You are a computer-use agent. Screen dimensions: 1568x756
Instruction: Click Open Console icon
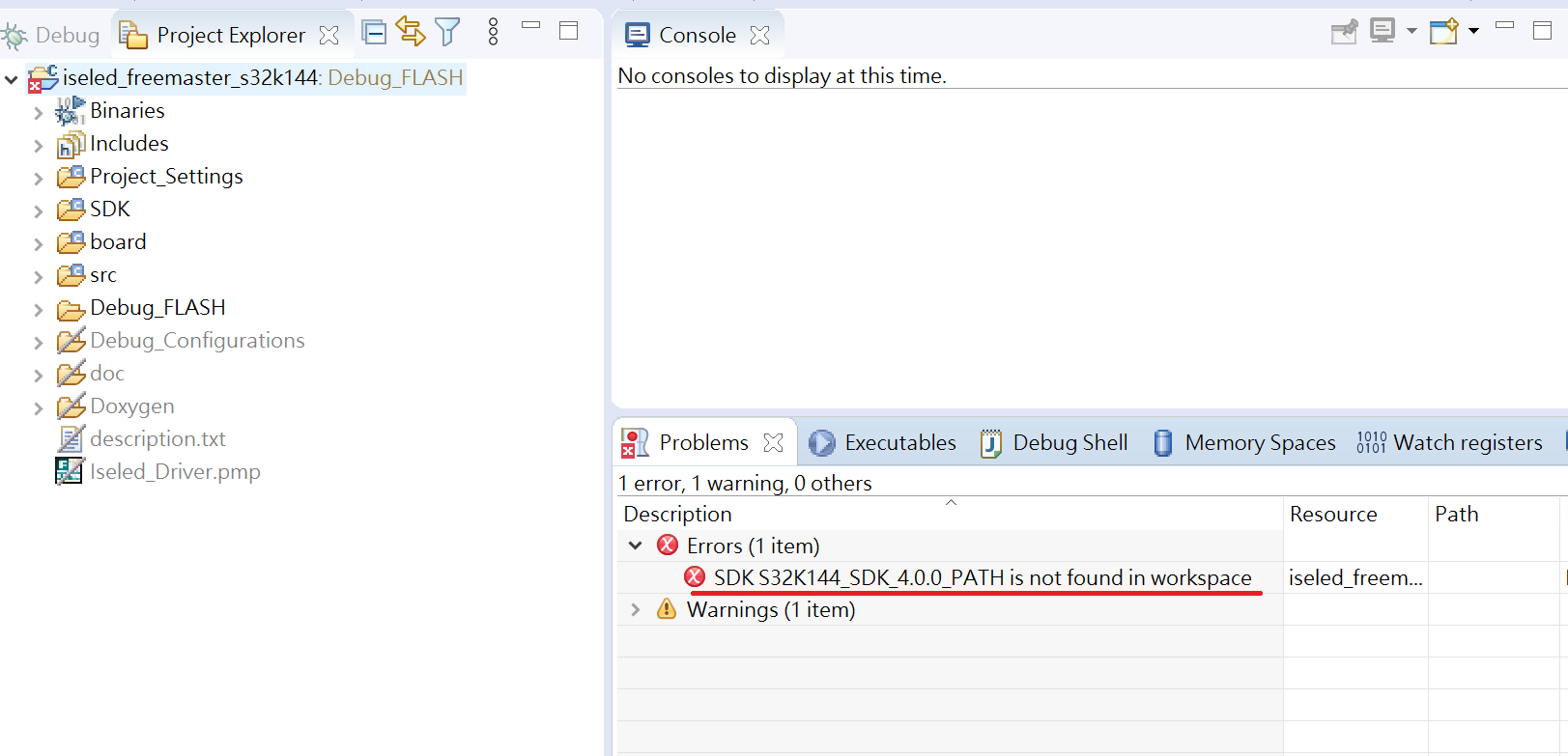(x=1444, y=32)
